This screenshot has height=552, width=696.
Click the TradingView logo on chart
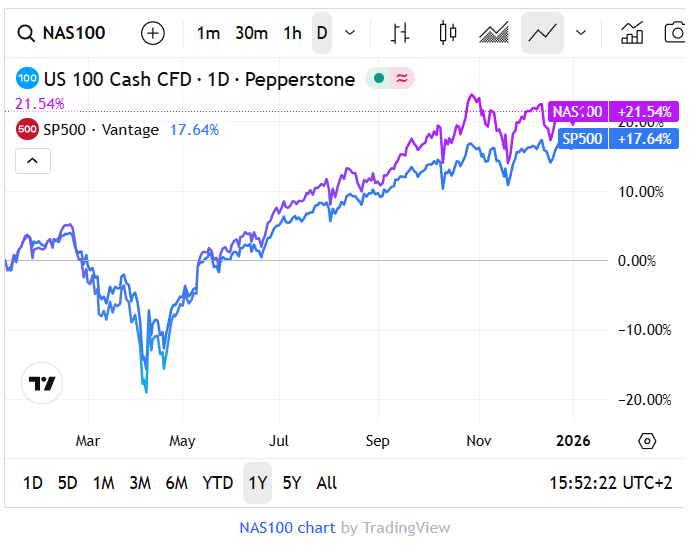pos(42,383)
